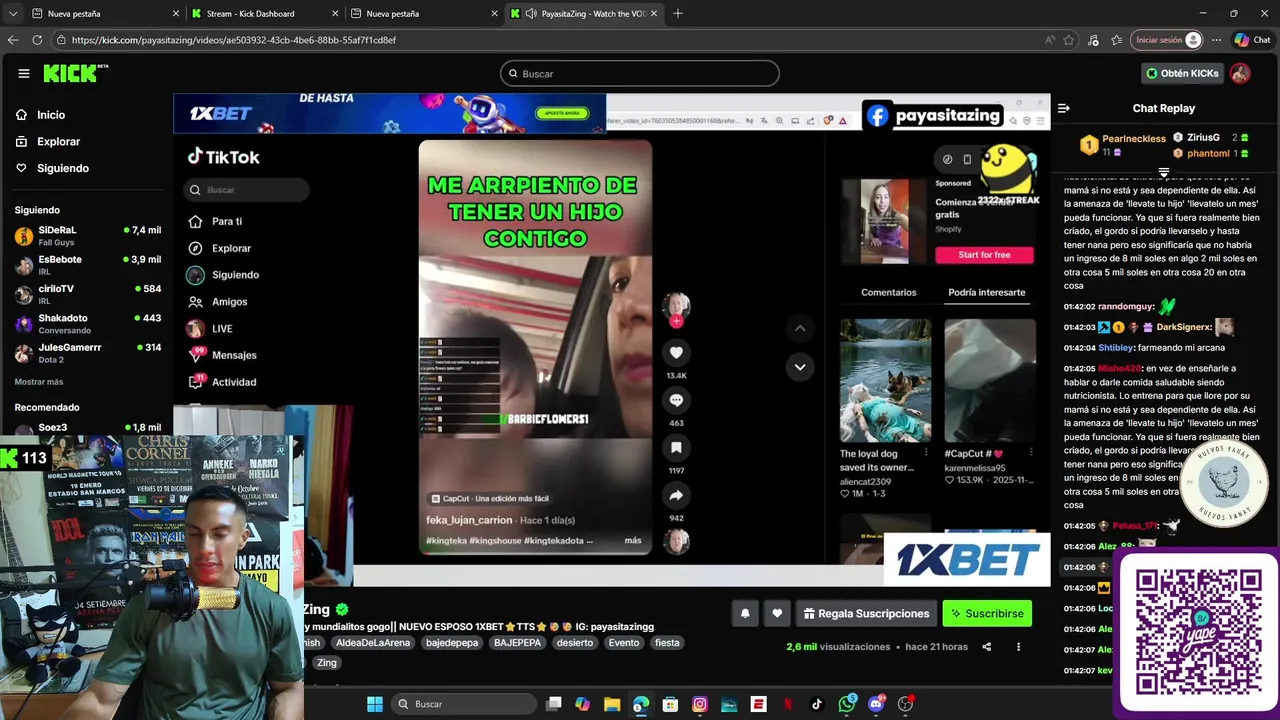Open the favorites list icon in Edge toolbar
The width and height of the screenshot is (1280, 720).
coord(1116,40)
